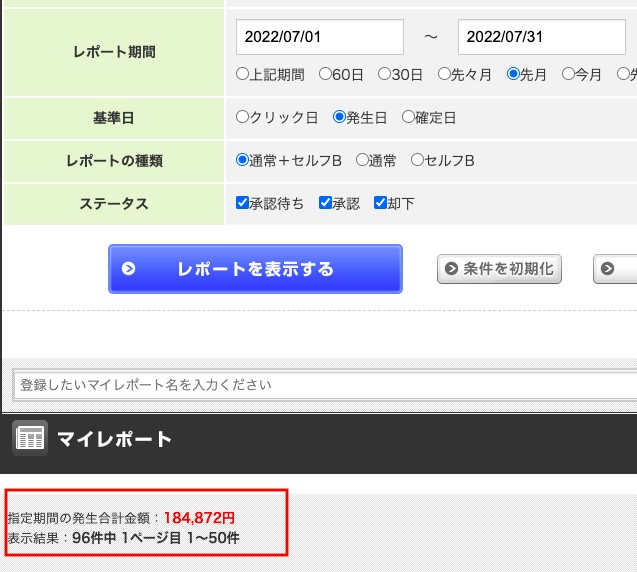
Task: Set base date to 発生日
Action: (x=339, y=117)
